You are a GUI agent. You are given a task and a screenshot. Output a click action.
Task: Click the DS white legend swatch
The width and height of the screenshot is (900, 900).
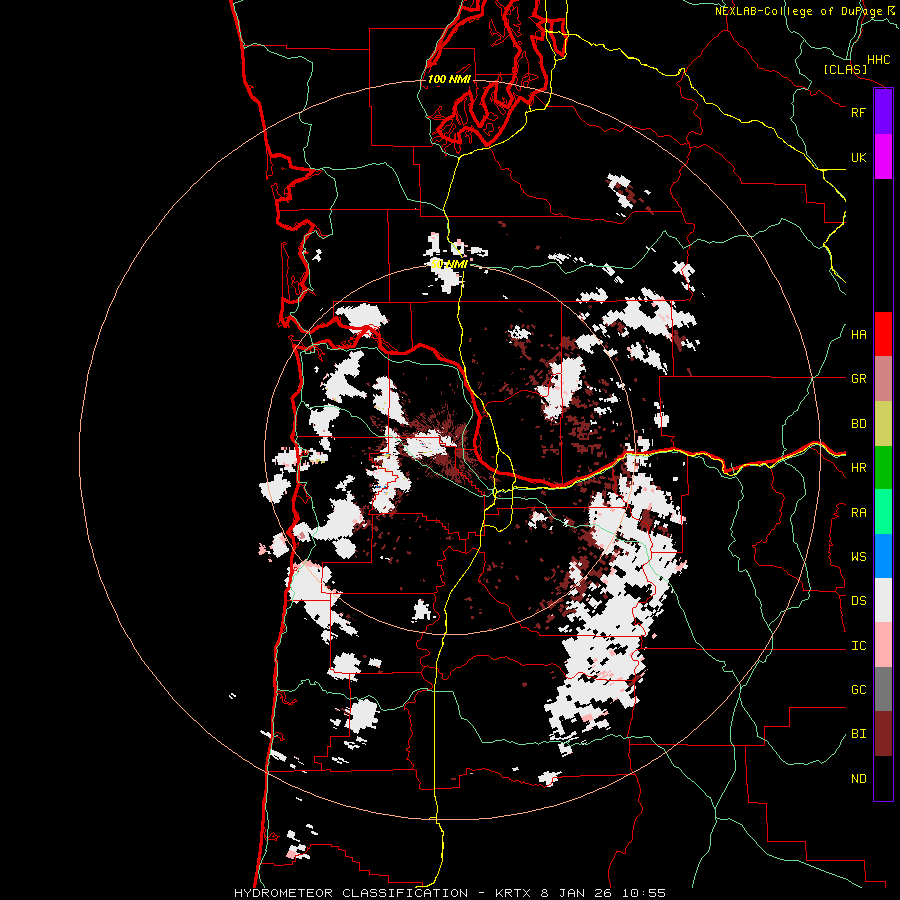point(883,600)
